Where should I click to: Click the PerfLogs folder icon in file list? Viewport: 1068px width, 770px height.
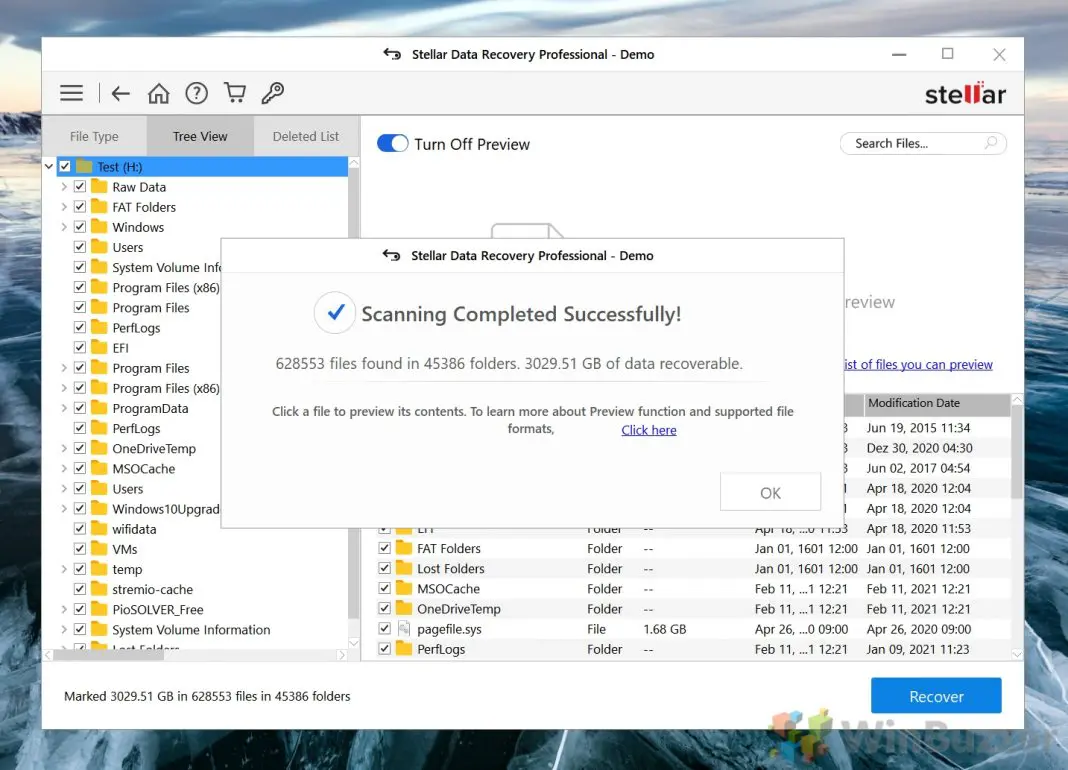tap(404, 648)
